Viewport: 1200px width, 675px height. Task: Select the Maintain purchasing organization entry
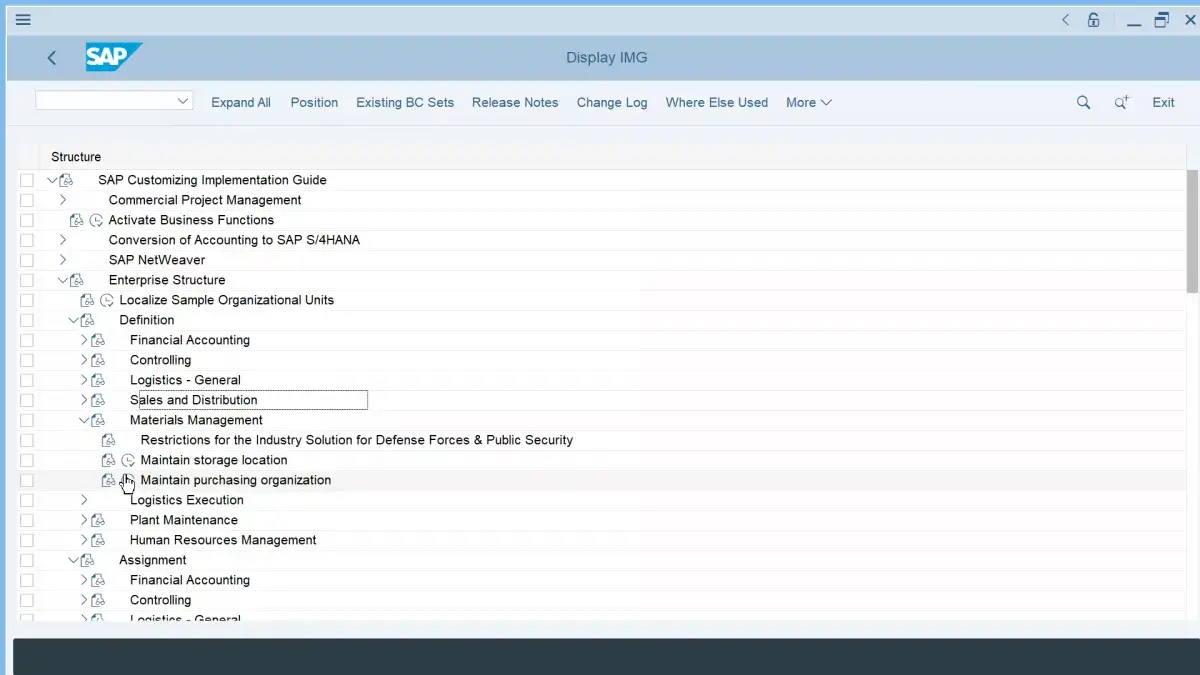pos(236,480)
